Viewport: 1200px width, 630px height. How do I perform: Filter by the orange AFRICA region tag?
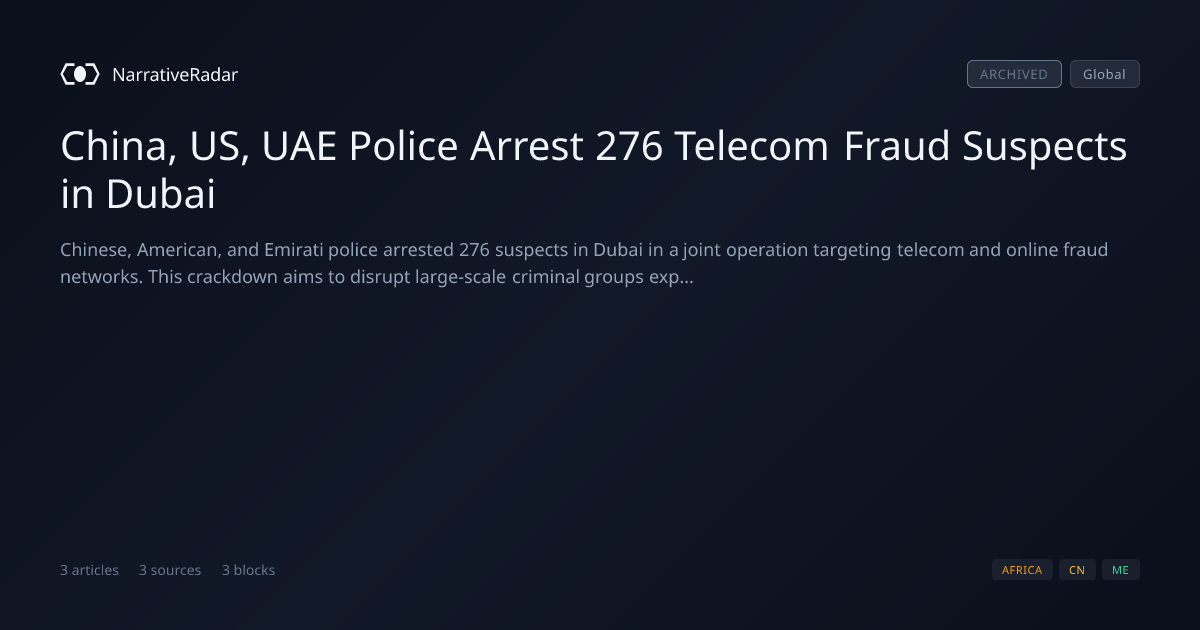point(1022,570)
